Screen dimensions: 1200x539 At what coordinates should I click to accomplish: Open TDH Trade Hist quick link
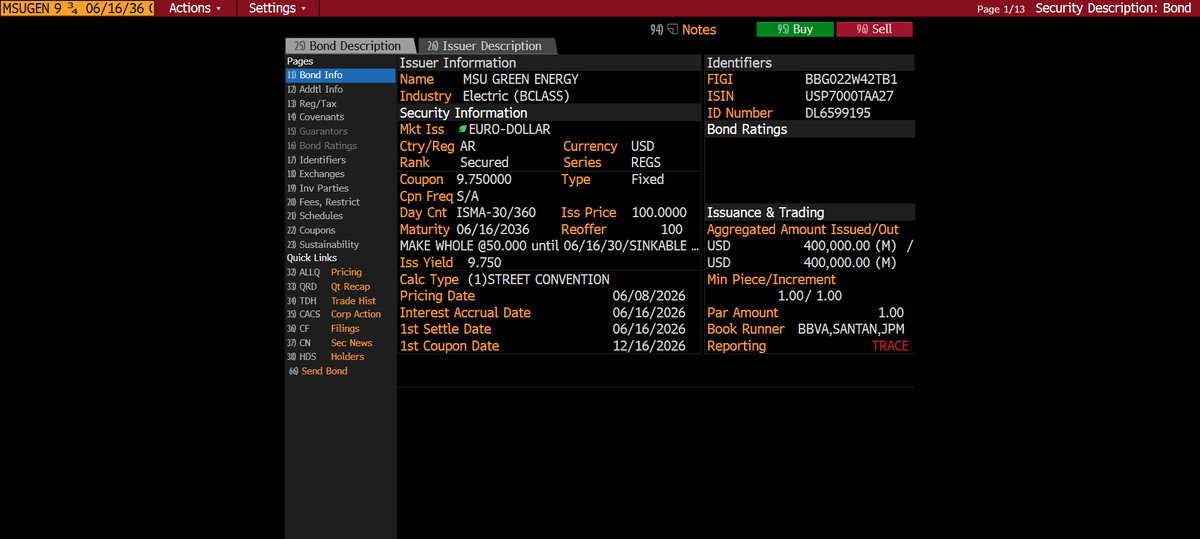coord(332,300)
